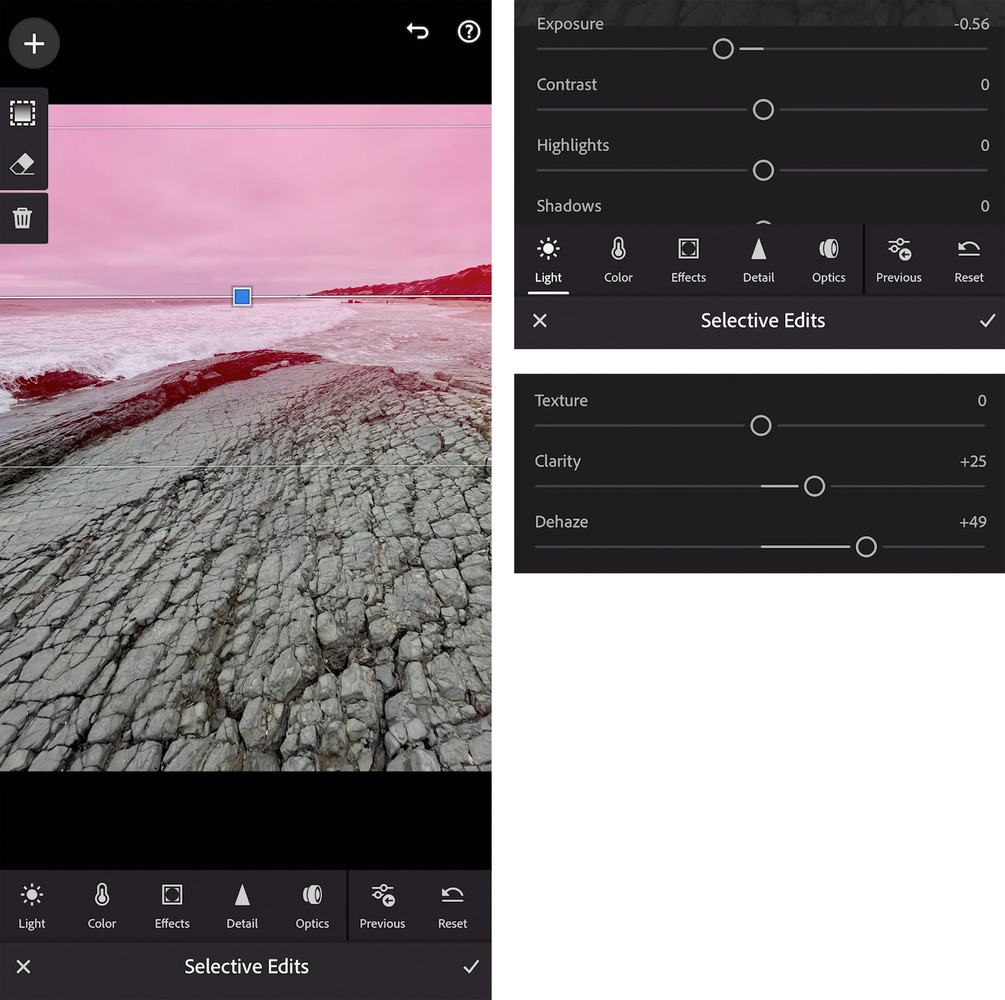Tap Previous sliders icon in right panel
Screen dimensions: 1005x1000
pos(899,260)
